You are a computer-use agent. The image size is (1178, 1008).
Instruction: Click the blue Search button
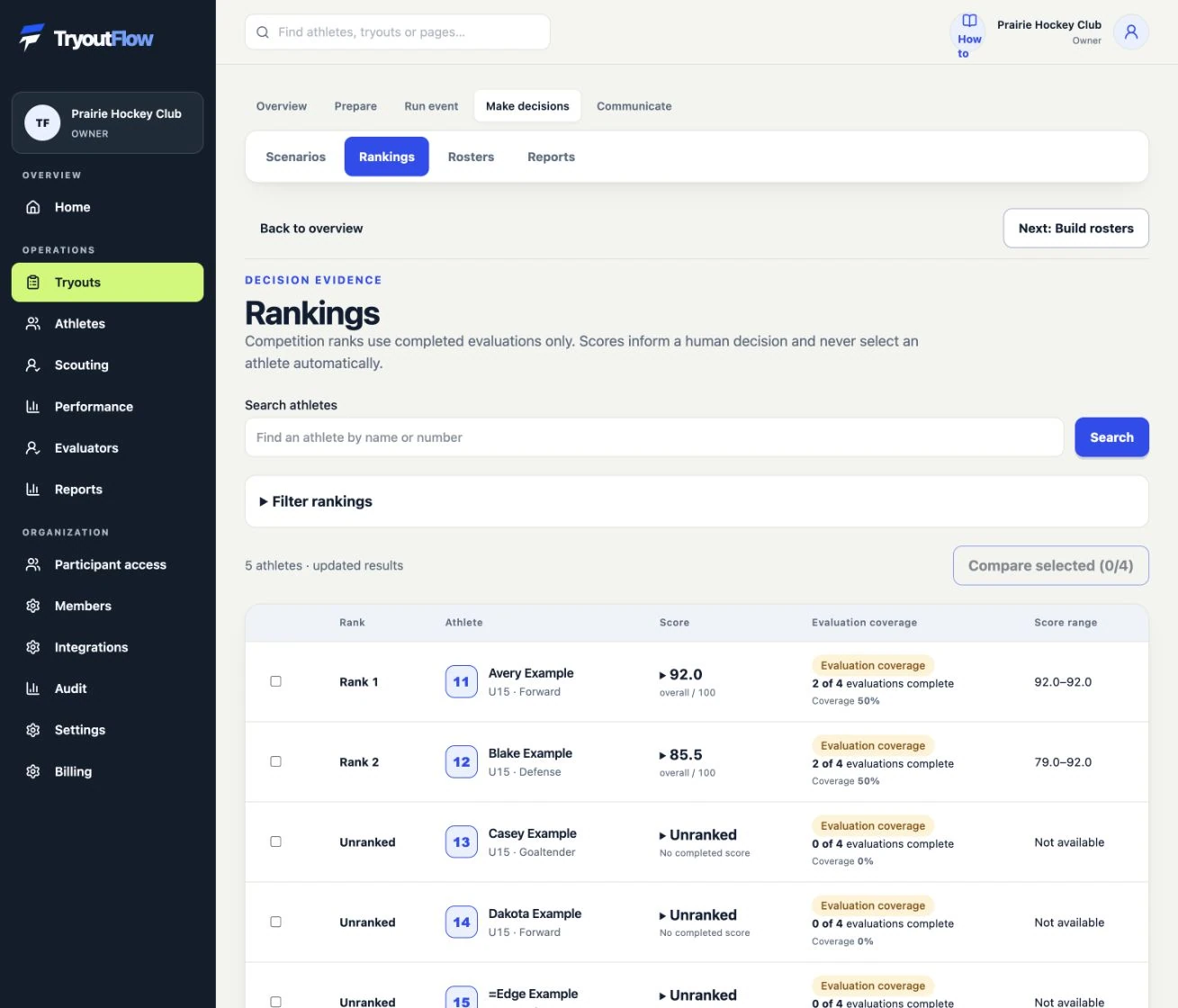(1111, 437)
